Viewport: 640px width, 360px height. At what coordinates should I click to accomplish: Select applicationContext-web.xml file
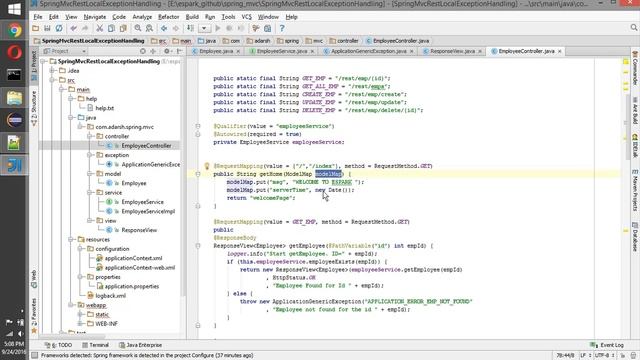(x=140, y=268)
